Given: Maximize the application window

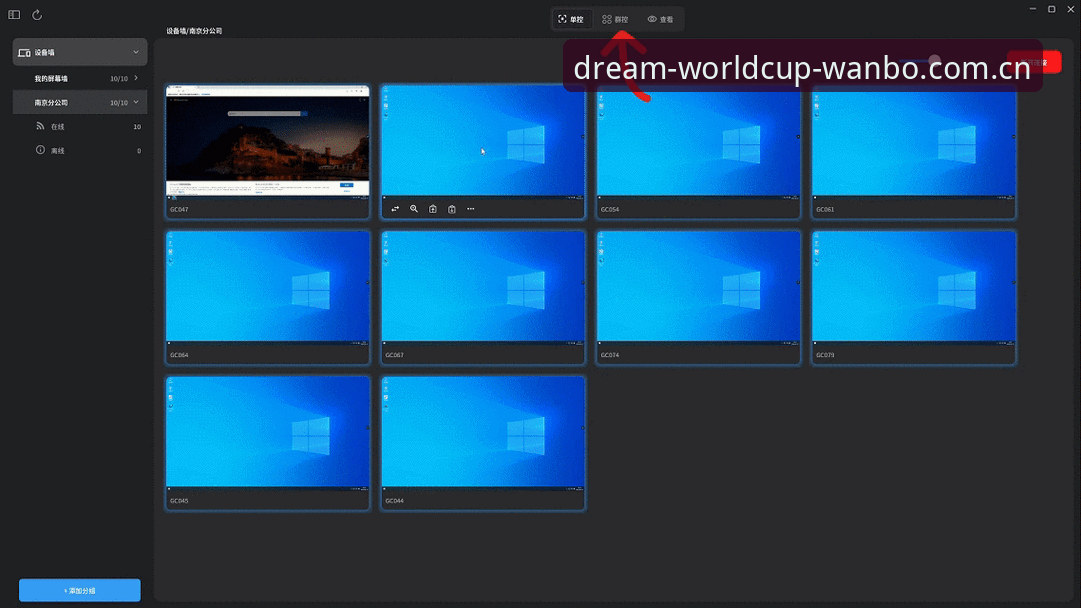Looking at the screenshot, I should [1051, 9].
